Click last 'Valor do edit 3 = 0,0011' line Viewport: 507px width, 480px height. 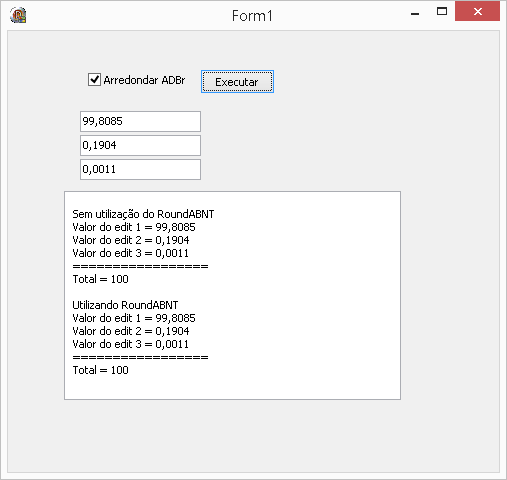pos(131,344)
